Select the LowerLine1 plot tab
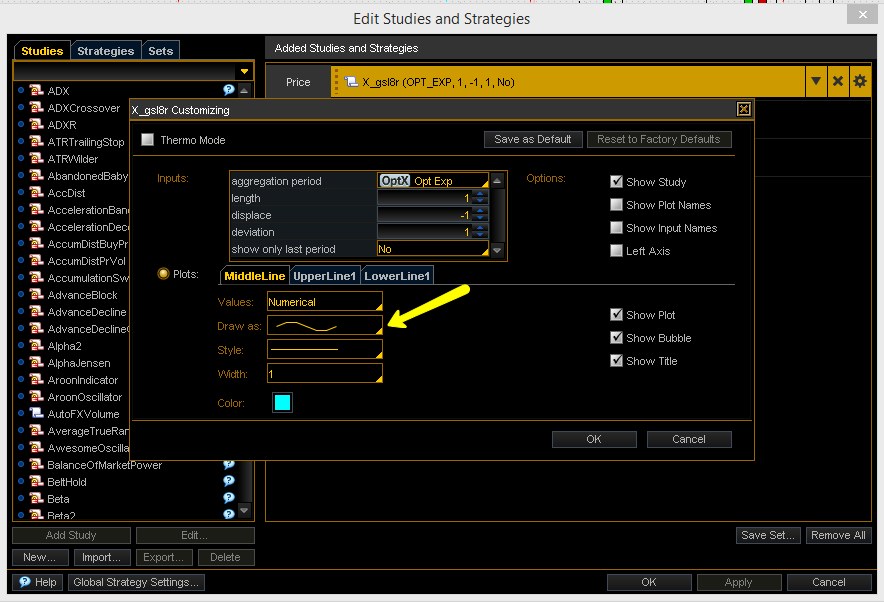Screen dimensions: 884x602 (x=397, y=276)
